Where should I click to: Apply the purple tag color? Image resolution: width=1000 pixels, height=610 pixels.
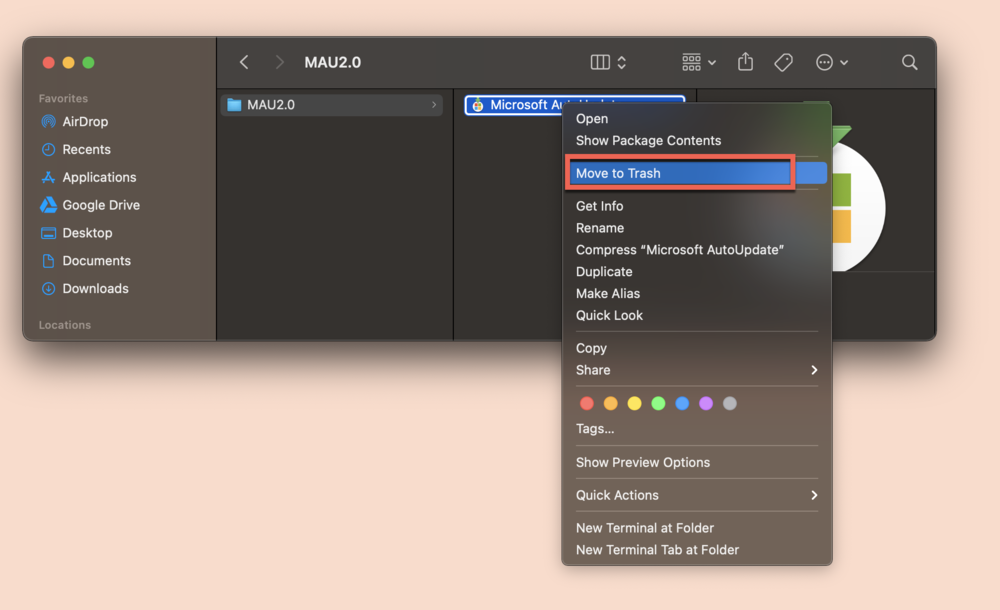click(706, 403)
